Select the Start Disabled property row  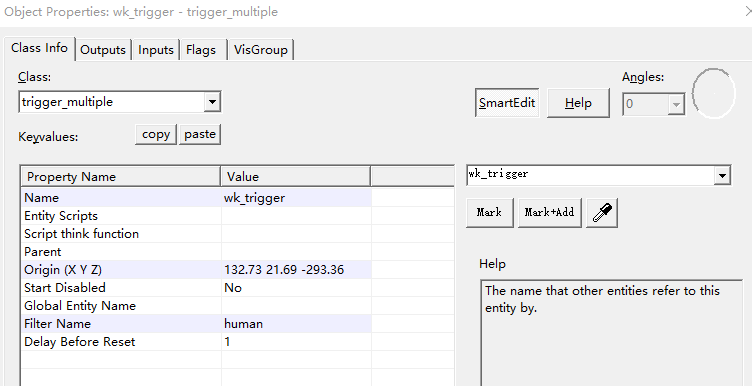click(x=197, y=288)
